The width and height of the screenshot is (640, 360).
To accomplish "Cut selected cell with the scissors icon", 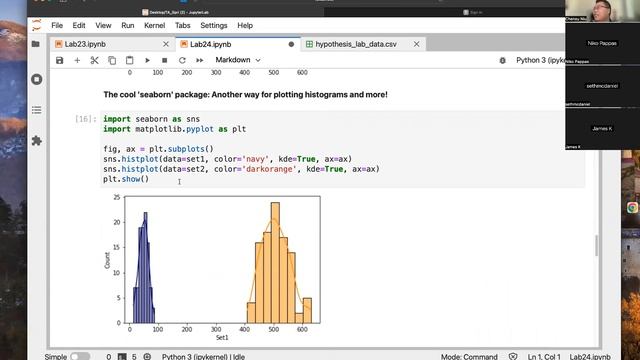I will point(95,60).
